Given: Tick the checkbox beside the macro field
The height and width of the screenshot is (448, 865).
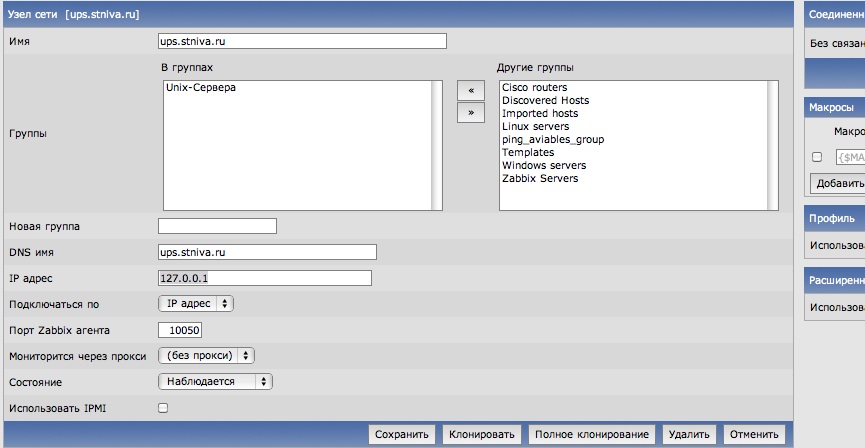Looking at the screenshot, I should pyautogui.click(x=817, y=157).
